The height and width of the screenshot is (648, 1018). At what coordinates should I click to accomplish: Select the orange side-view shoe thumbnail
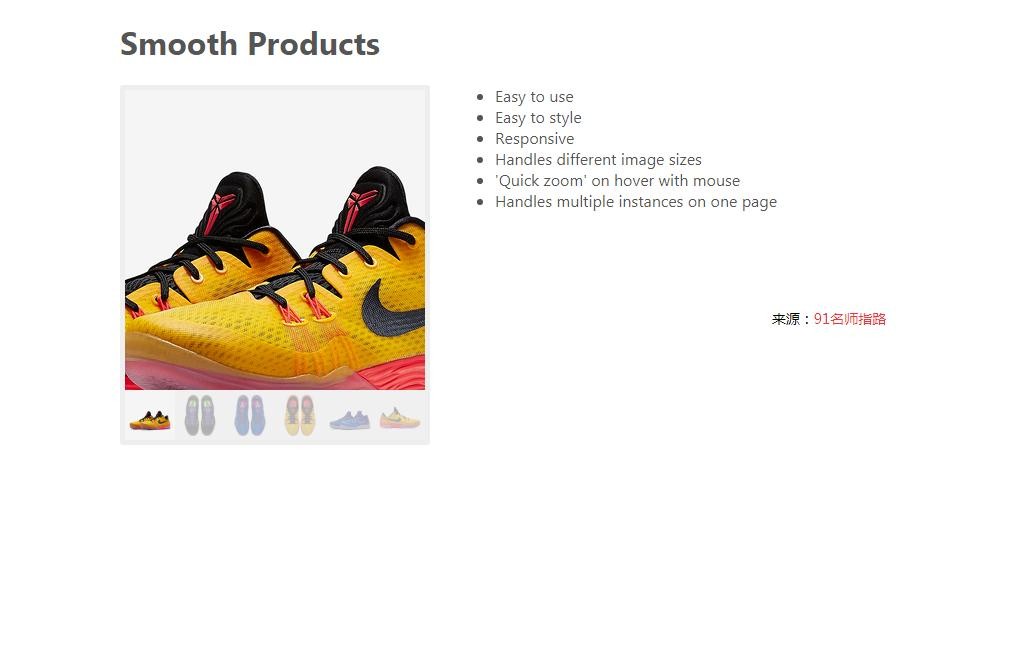pyautogui.click(x=150, y=416)
